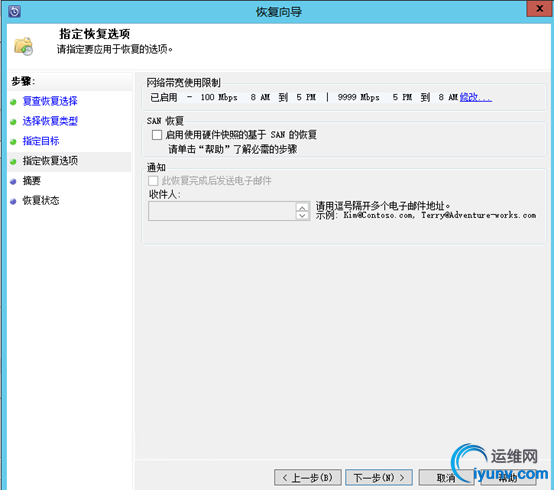Click the green bullet beside 指定目标
This screenshot has width=554, height=490.
(13, 142)
